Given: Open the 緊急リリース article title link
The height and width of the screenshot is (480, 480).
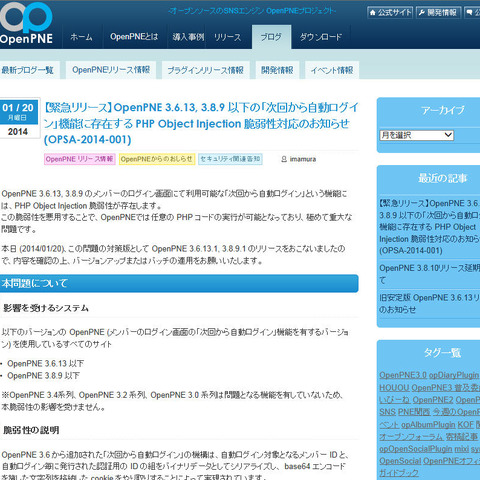Looking at the screenshot, I should coord(201,123).
